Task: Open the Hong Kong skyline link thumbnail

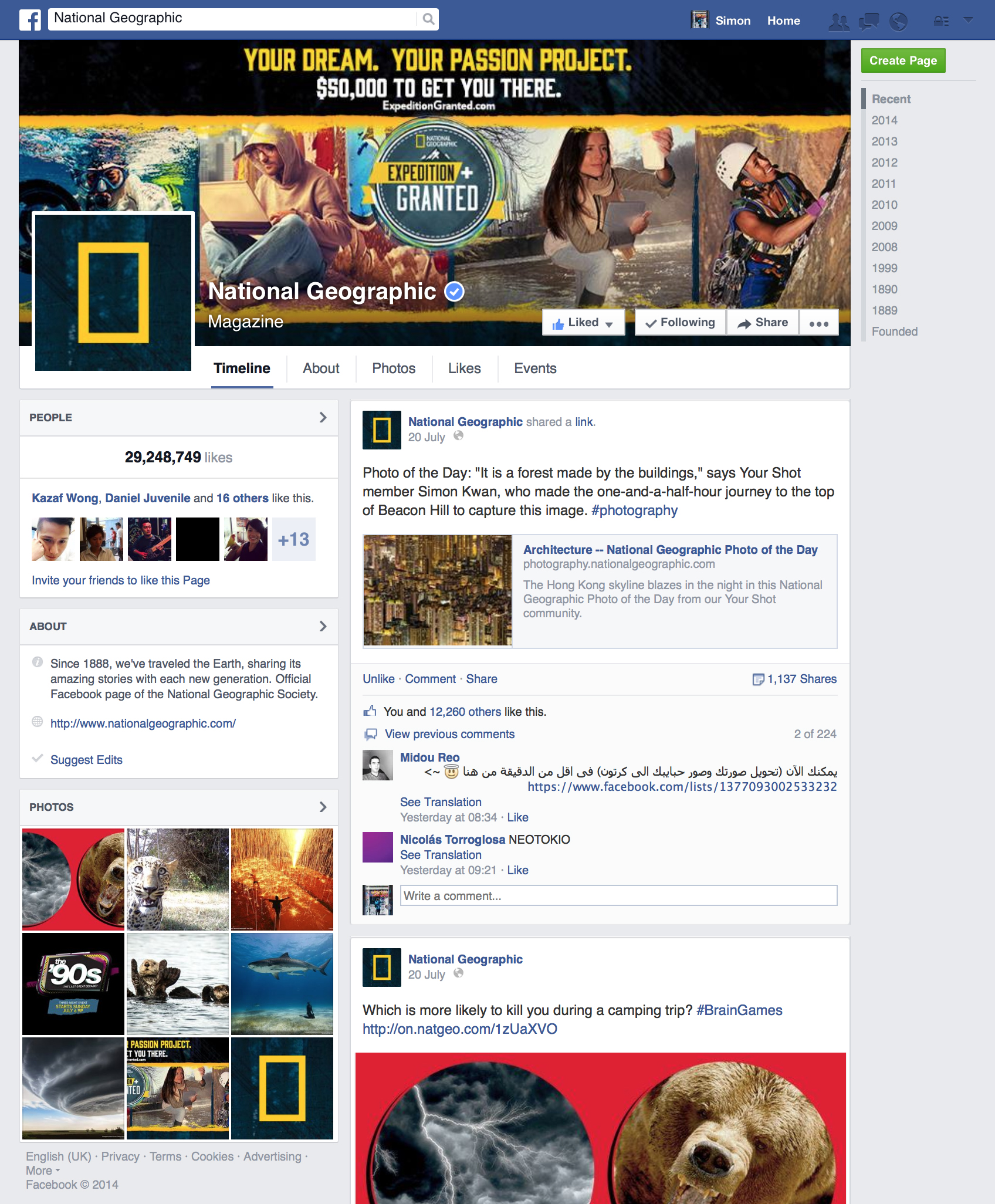Action: (438, 590)
